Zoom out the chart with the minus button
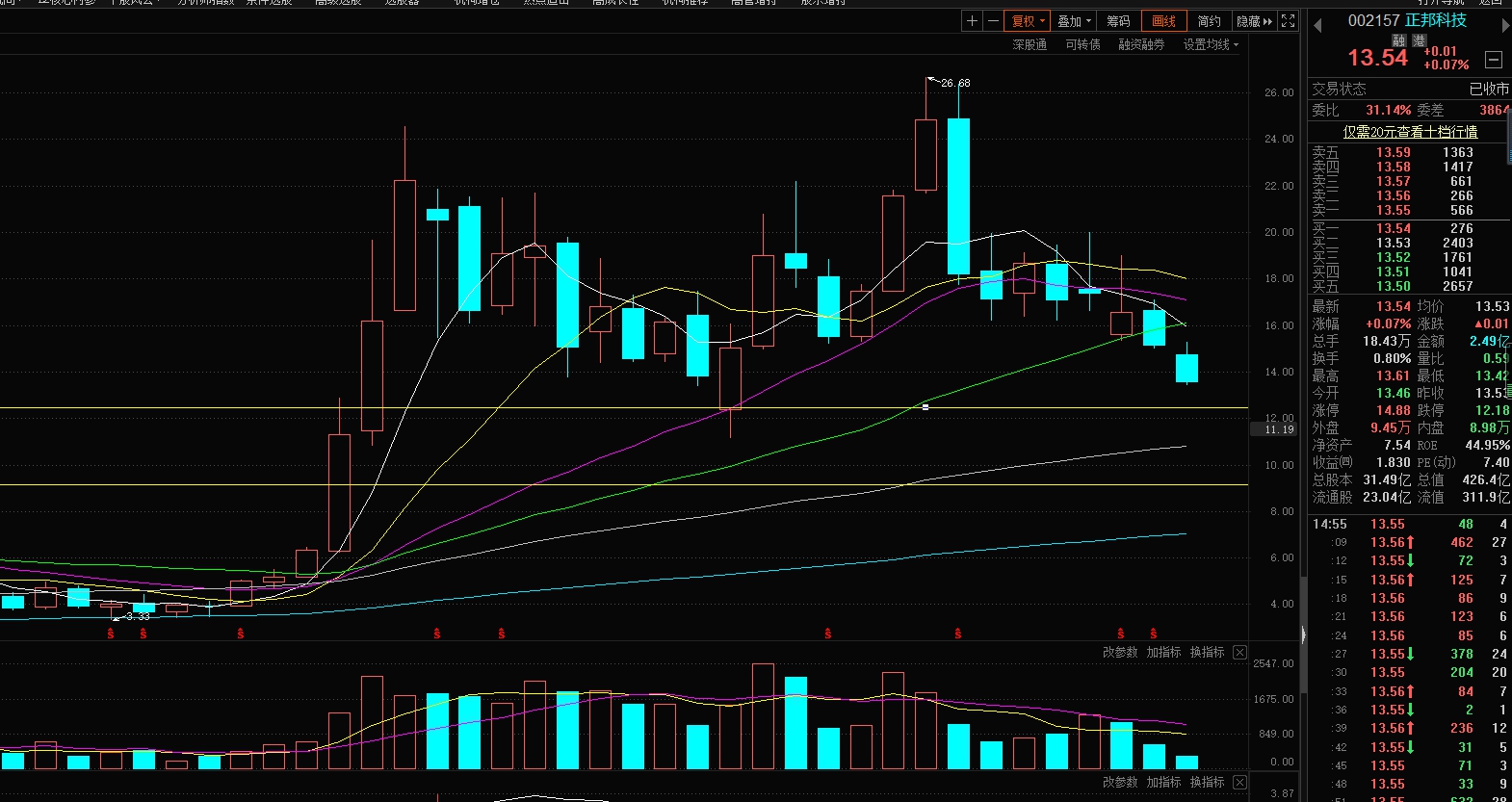 [993, 21]
